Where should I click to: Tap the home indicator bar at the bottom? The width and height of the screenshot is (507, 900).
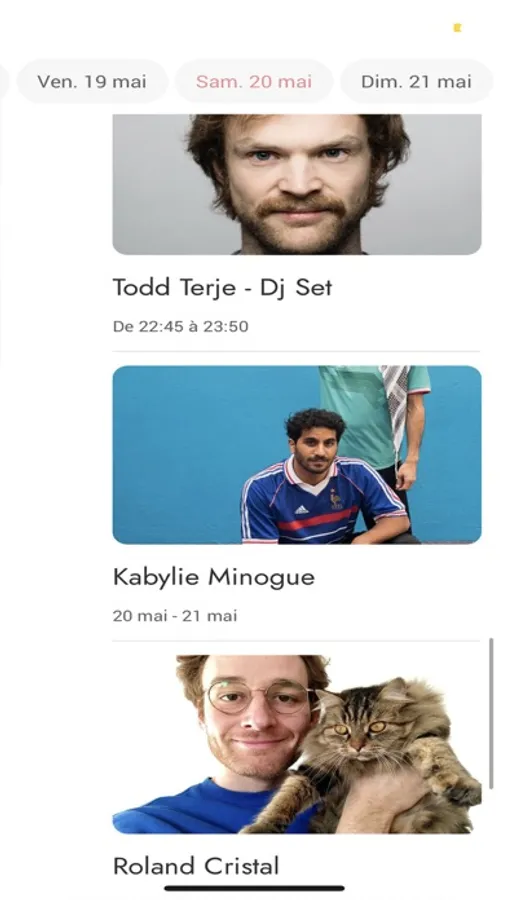[x=254, y=889]
